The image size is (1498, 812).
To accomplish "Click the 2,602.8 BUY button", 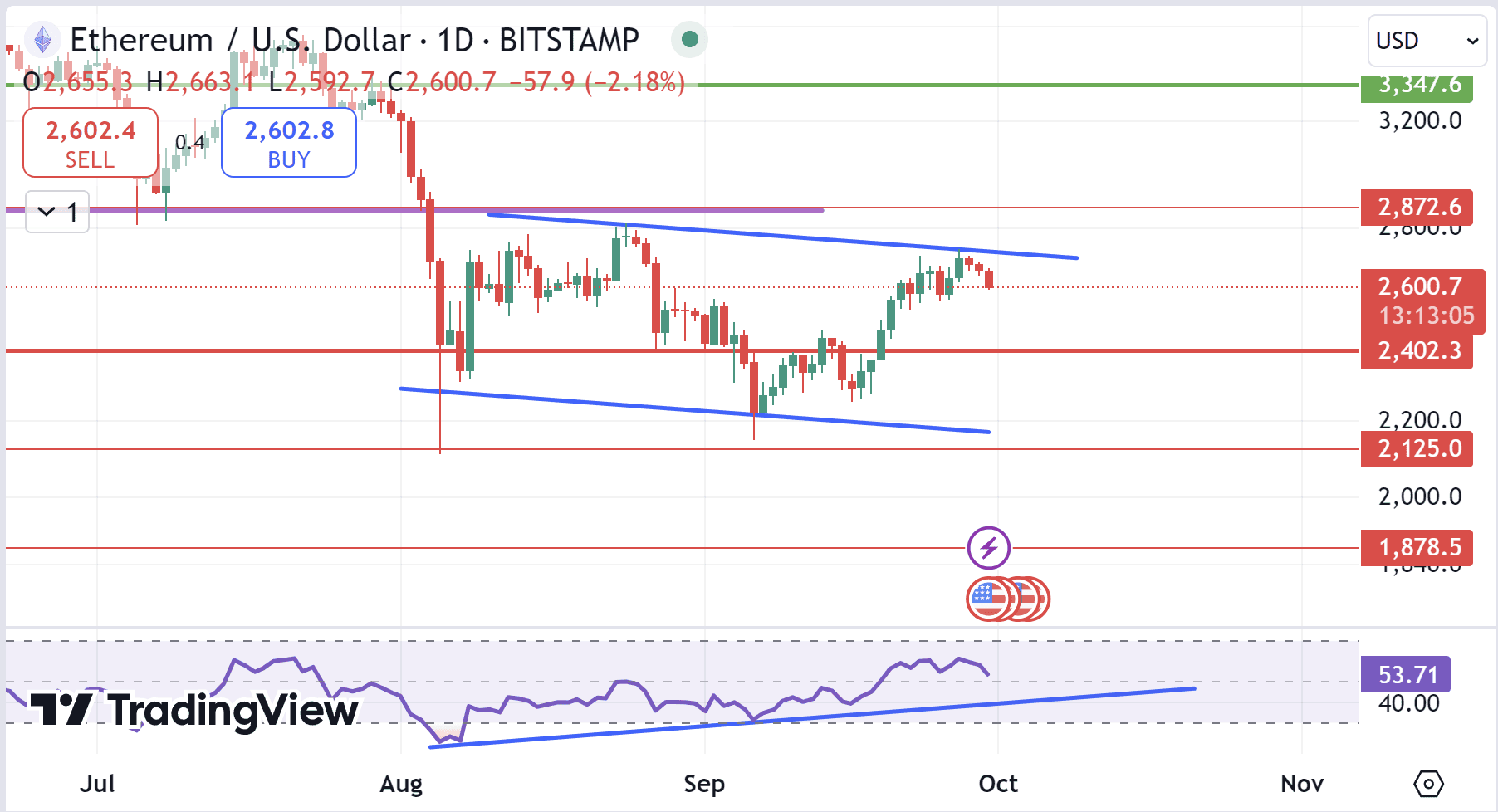I will [x=289, y=143].
